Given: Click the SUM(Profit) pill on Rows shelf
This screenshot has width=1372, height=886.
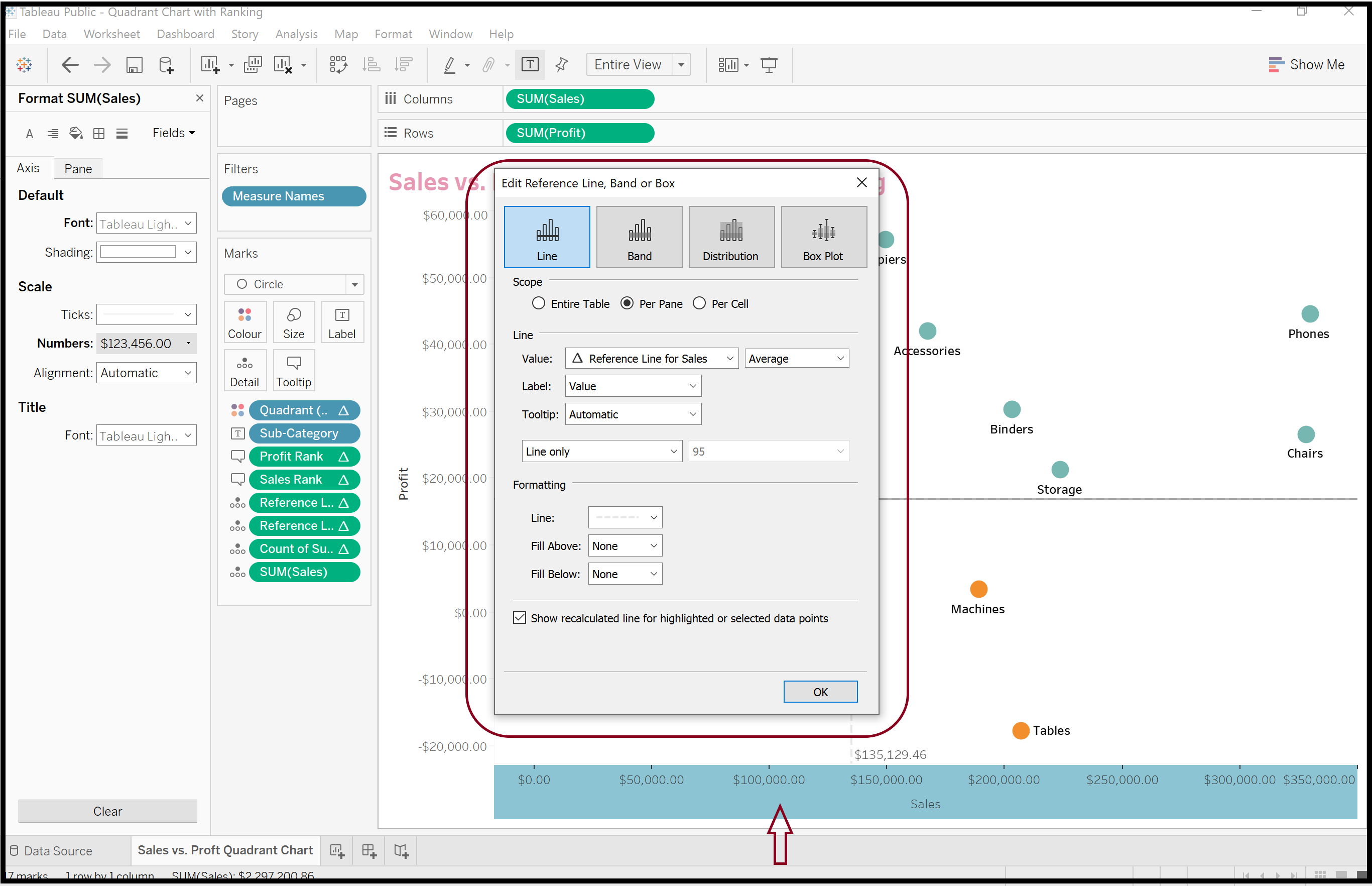Looking at the screenshot, I should (580, 133).
